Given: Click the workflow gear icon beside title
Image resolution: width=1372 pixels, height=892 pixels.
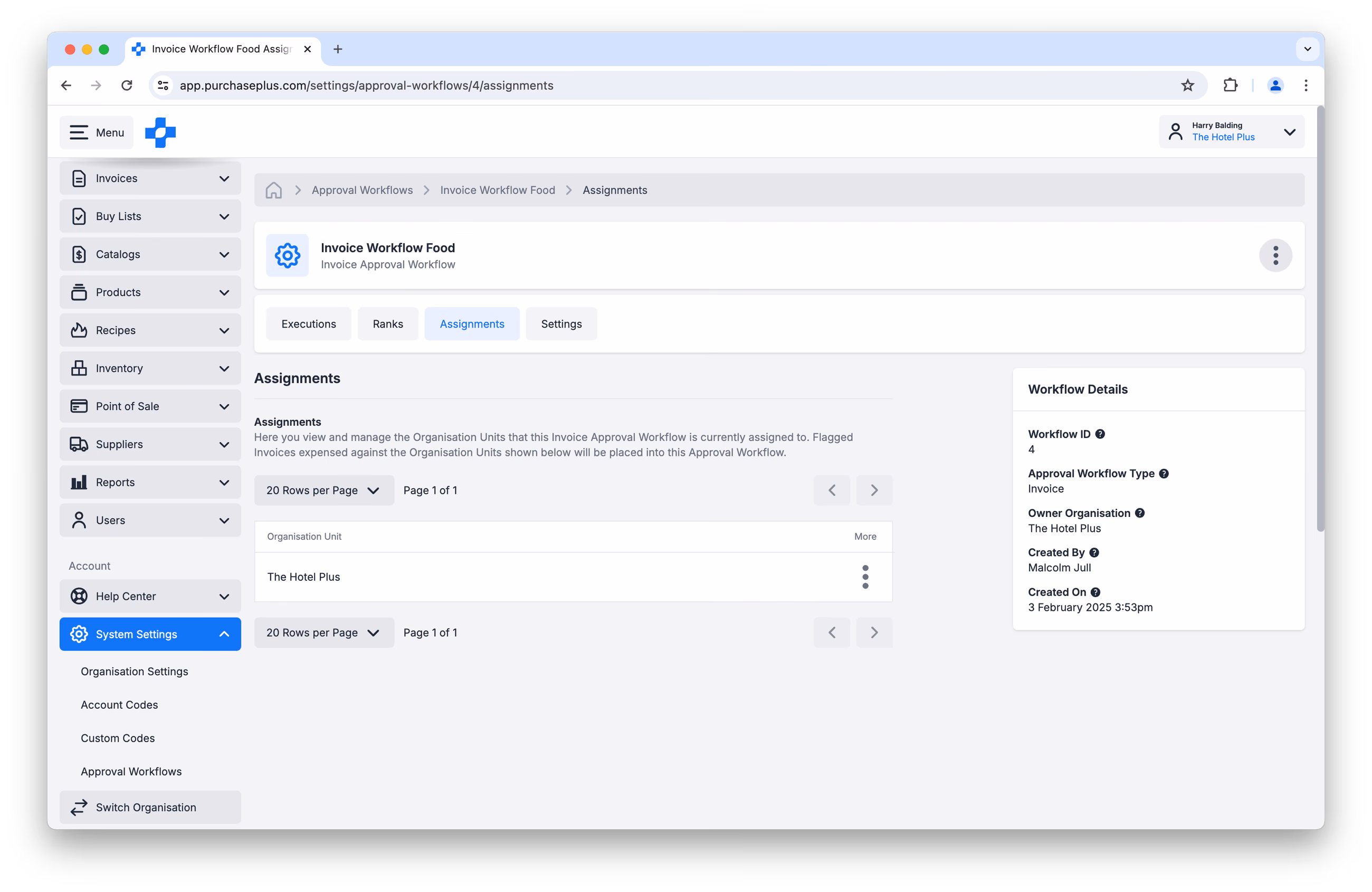Looking at the screenshot, I should (287, 256).
